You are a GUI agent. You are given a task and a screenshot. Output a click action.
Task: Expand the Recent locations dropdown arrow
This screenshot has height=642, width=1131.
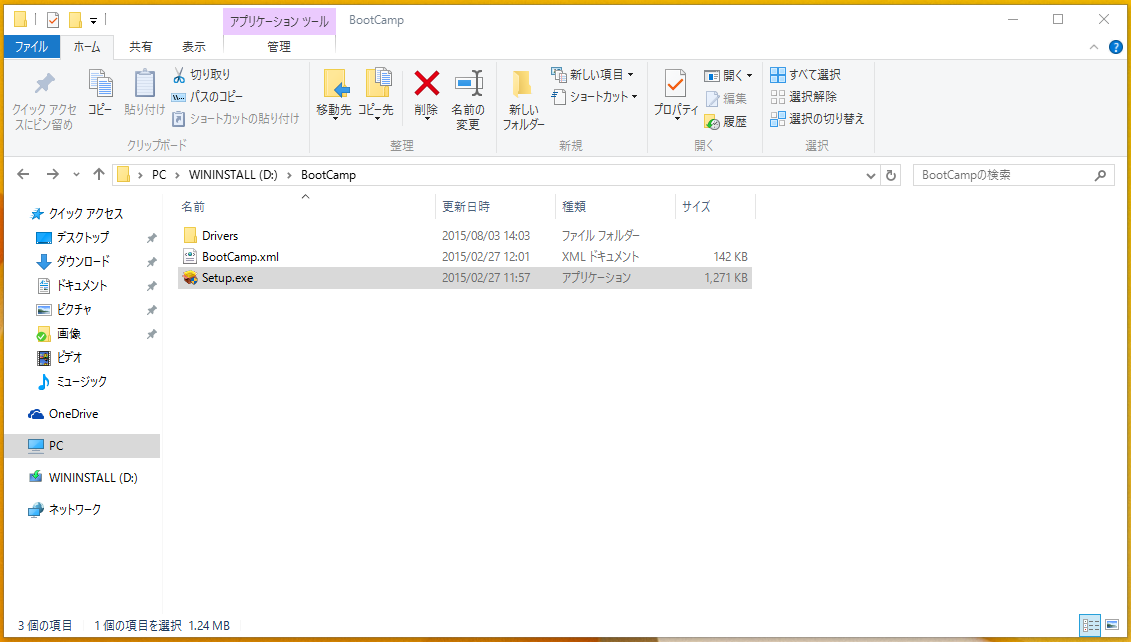click(76, 175)
